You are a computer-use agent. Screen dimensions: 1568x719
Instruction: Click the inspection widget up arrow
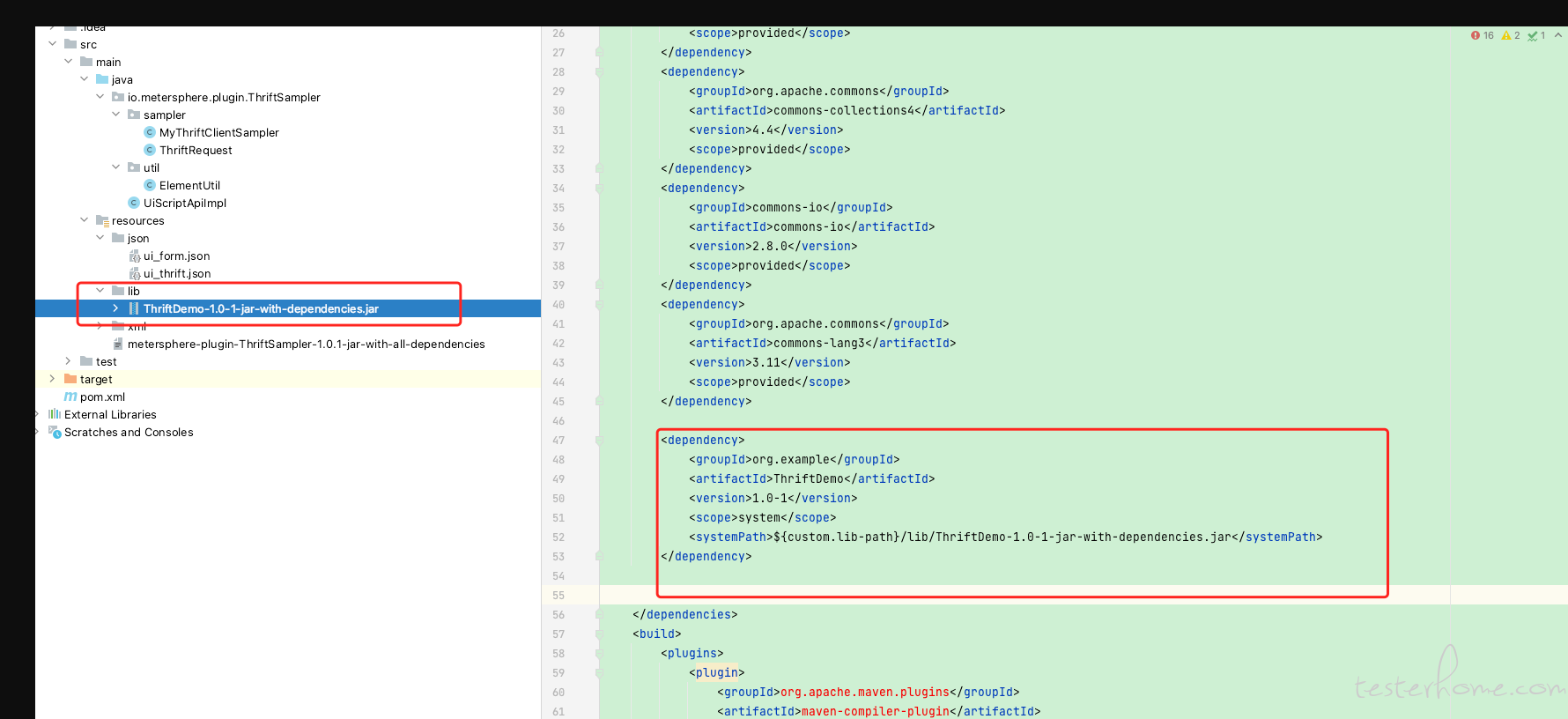[1558, 35]
